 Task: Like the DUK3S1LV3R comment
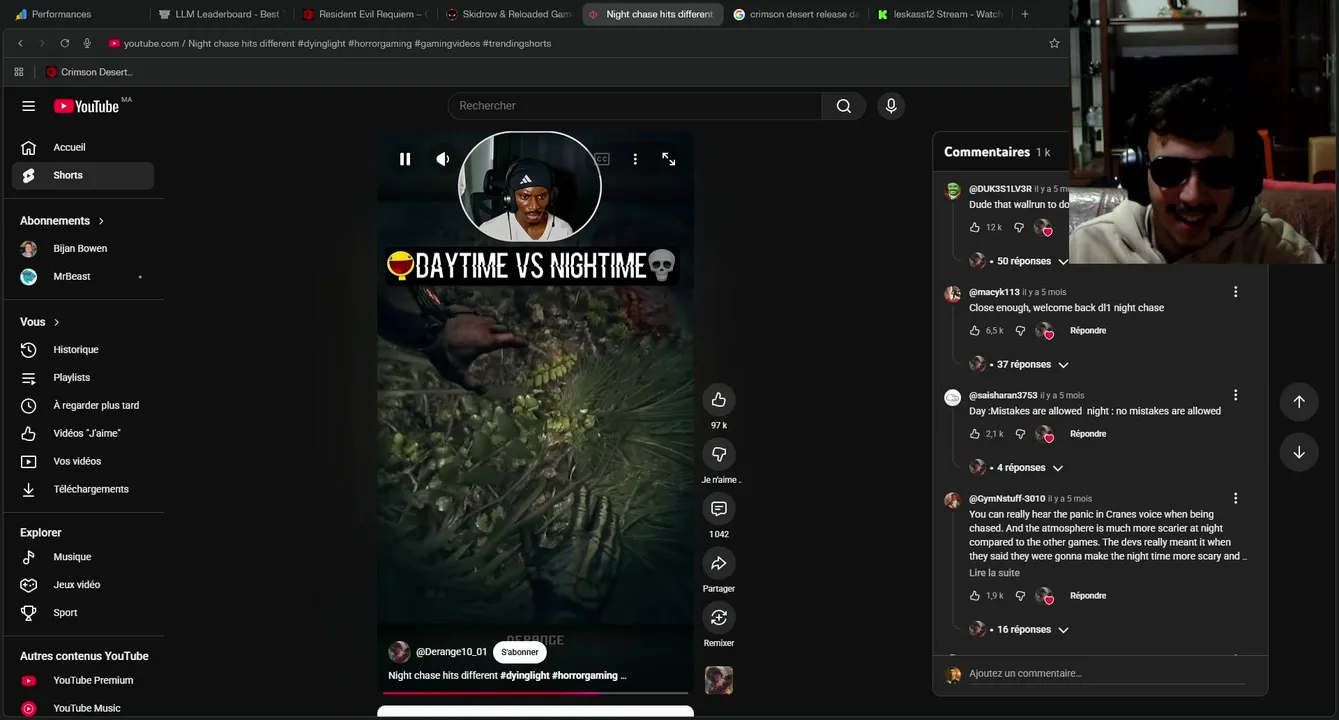tap(975, 228)
